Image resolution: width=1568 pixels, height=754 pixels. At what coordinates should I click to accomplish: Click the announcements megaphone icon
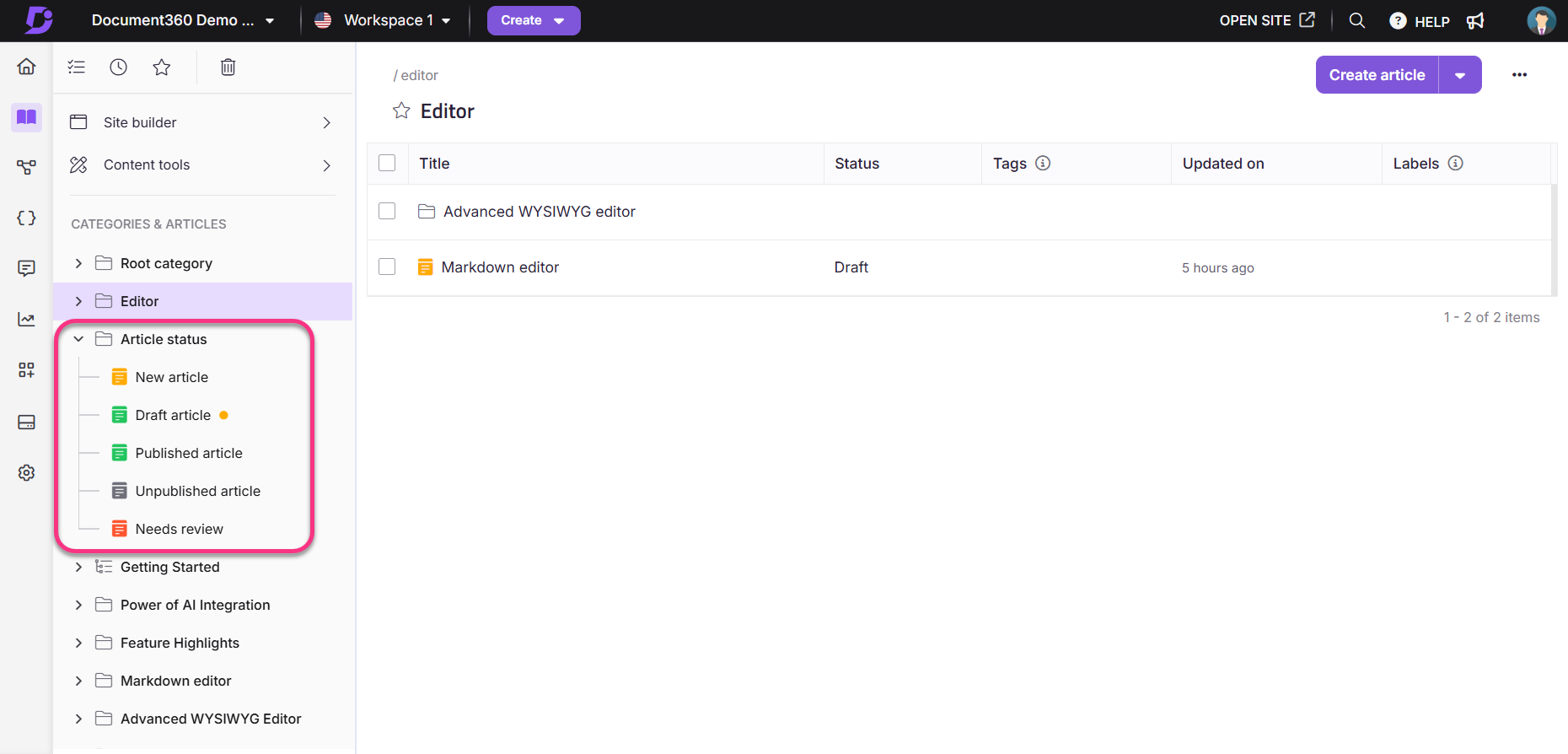tap(1475, 20)
